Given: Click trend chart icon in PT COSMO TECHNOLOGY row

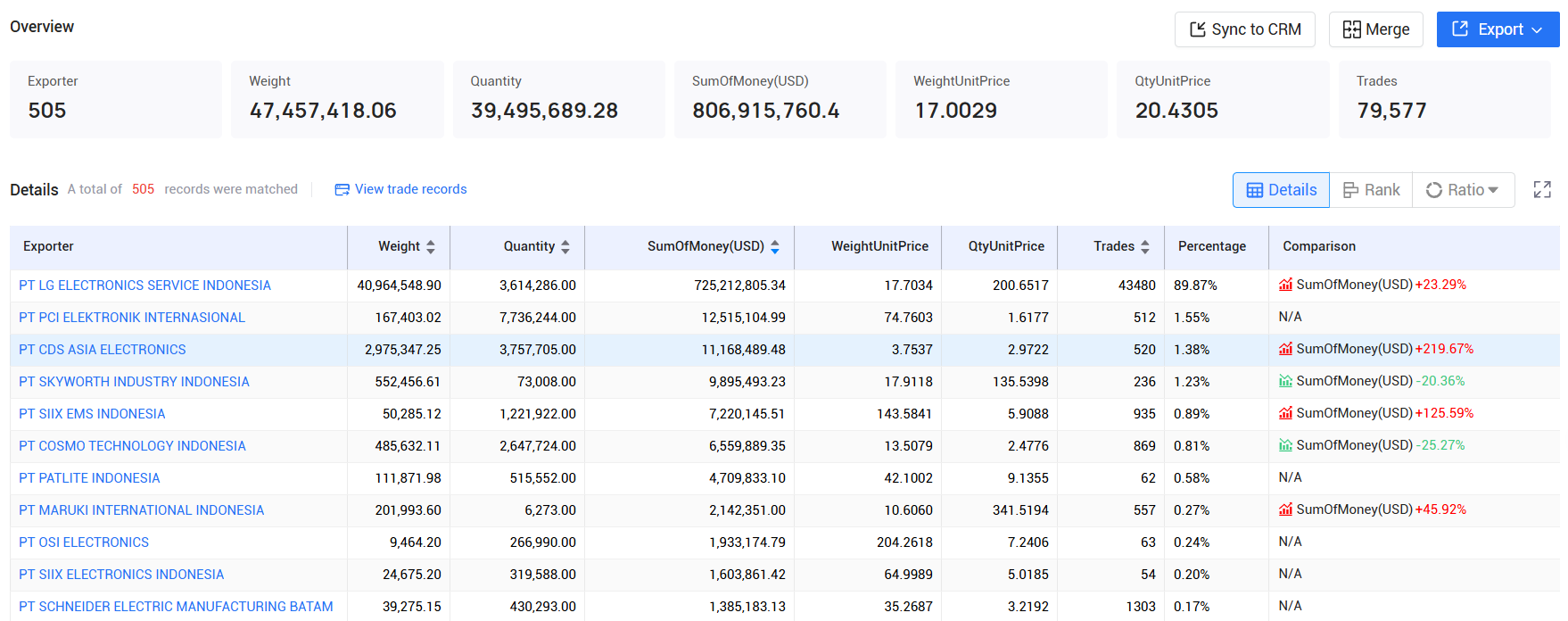Looking at the screenshot, I should [x=1285, y=445].
